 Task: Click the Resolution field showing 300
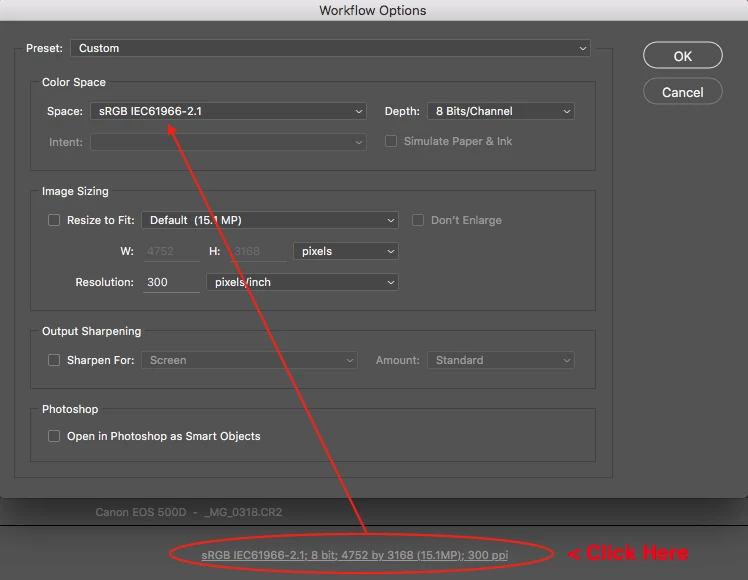pyautogui.click(x=171, y=282)
